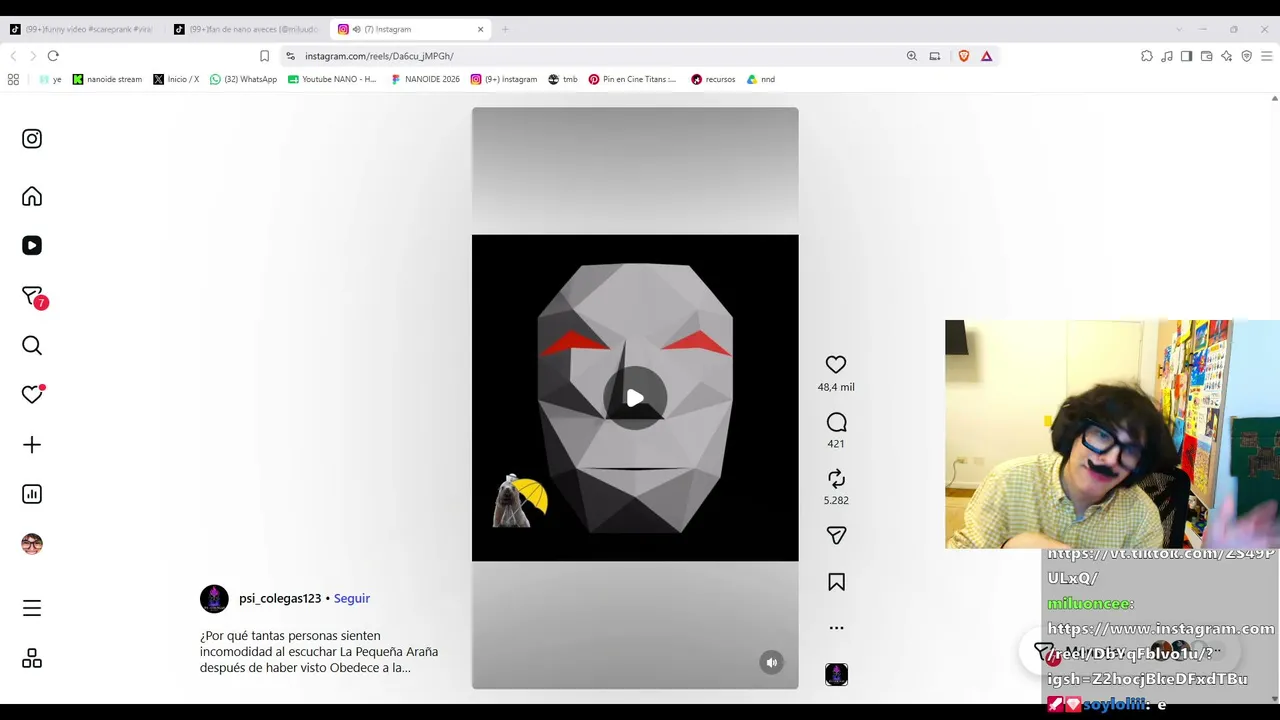
Task: Open Instagram search in sidebar
Action: (x=32, y=346)
